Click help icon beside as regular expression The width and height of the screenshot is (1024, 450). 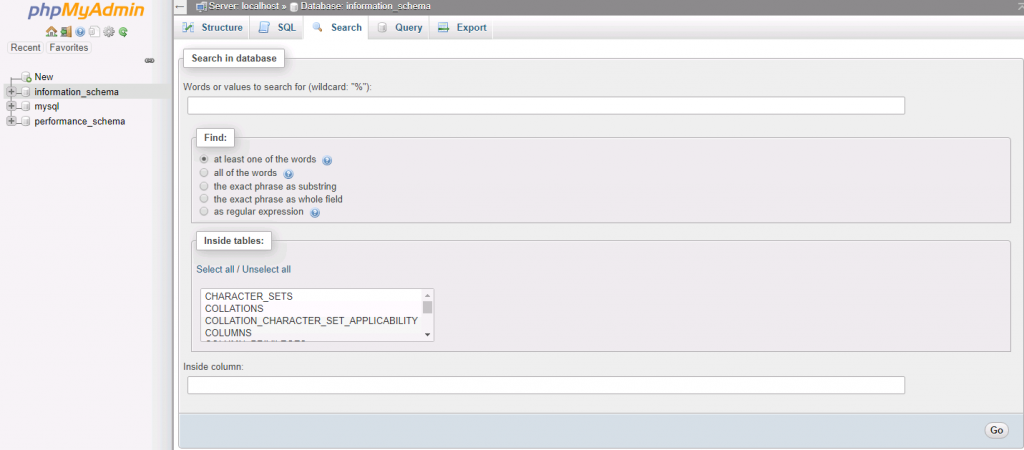coord(315,213)
